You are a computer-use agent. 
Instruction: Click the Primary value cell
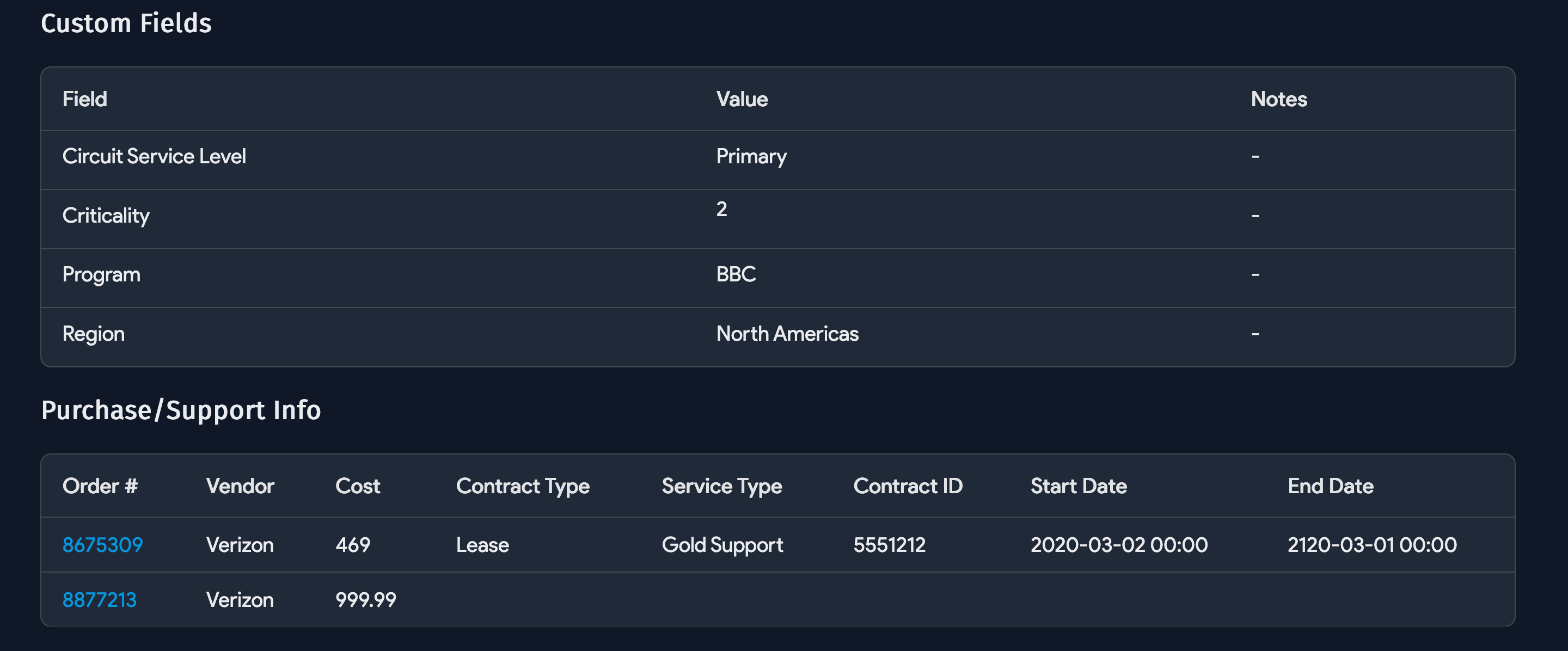(752, 156)
